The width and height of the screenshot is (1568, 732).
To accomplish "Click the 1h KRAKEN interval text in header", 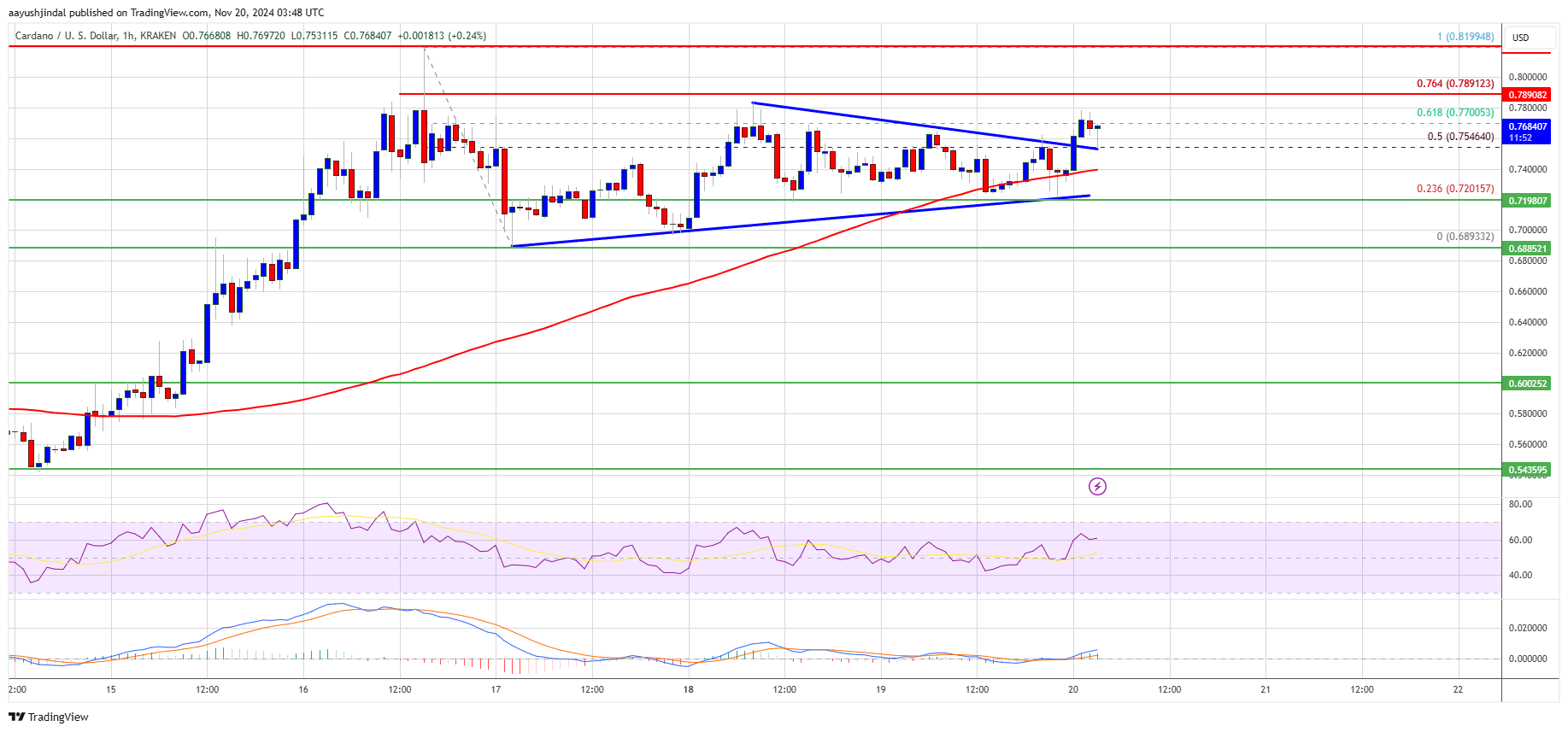I will (150, 36).
